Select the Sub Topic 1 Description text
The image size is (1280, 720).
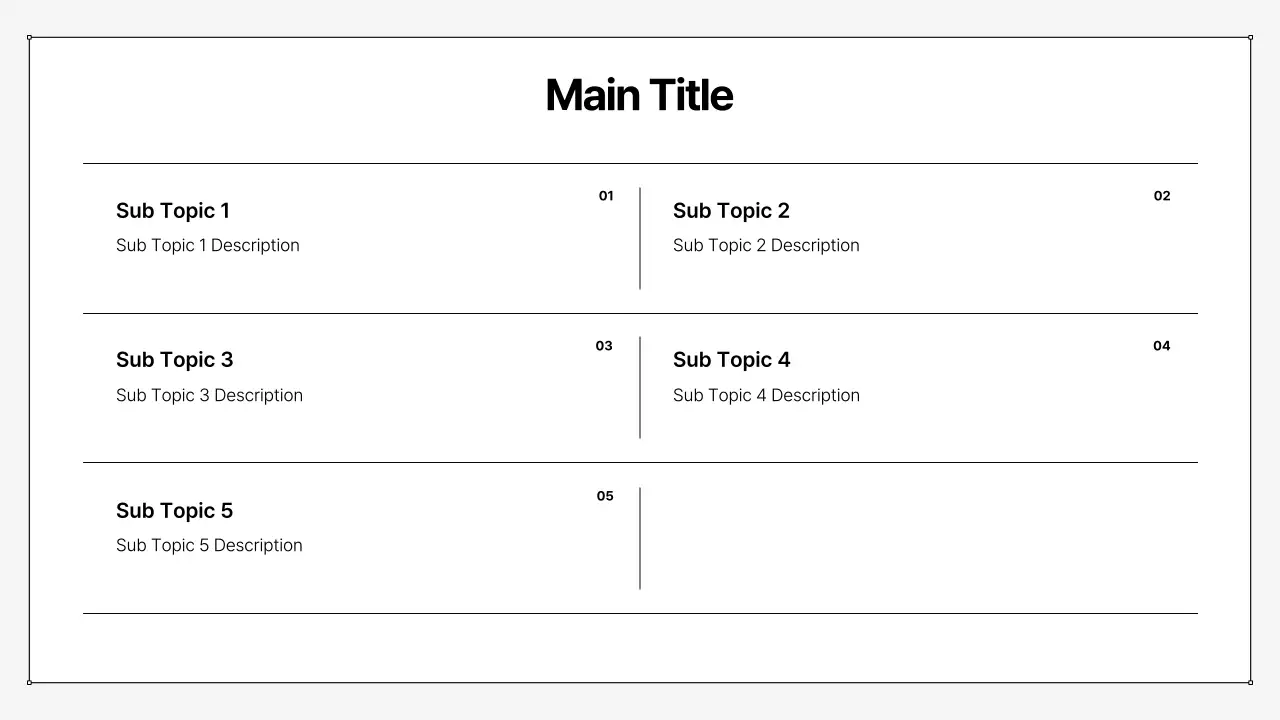[208, 246]
